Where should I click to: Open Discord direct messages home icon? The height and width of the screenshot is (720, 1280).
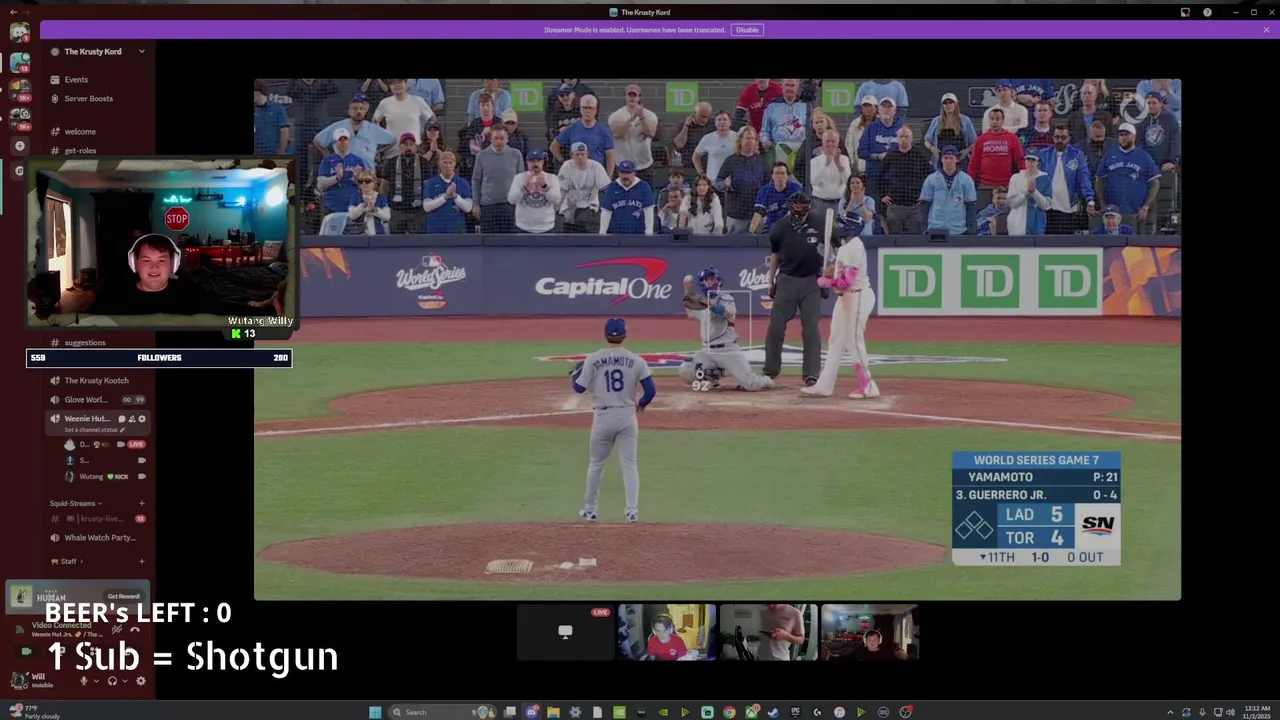19,31
